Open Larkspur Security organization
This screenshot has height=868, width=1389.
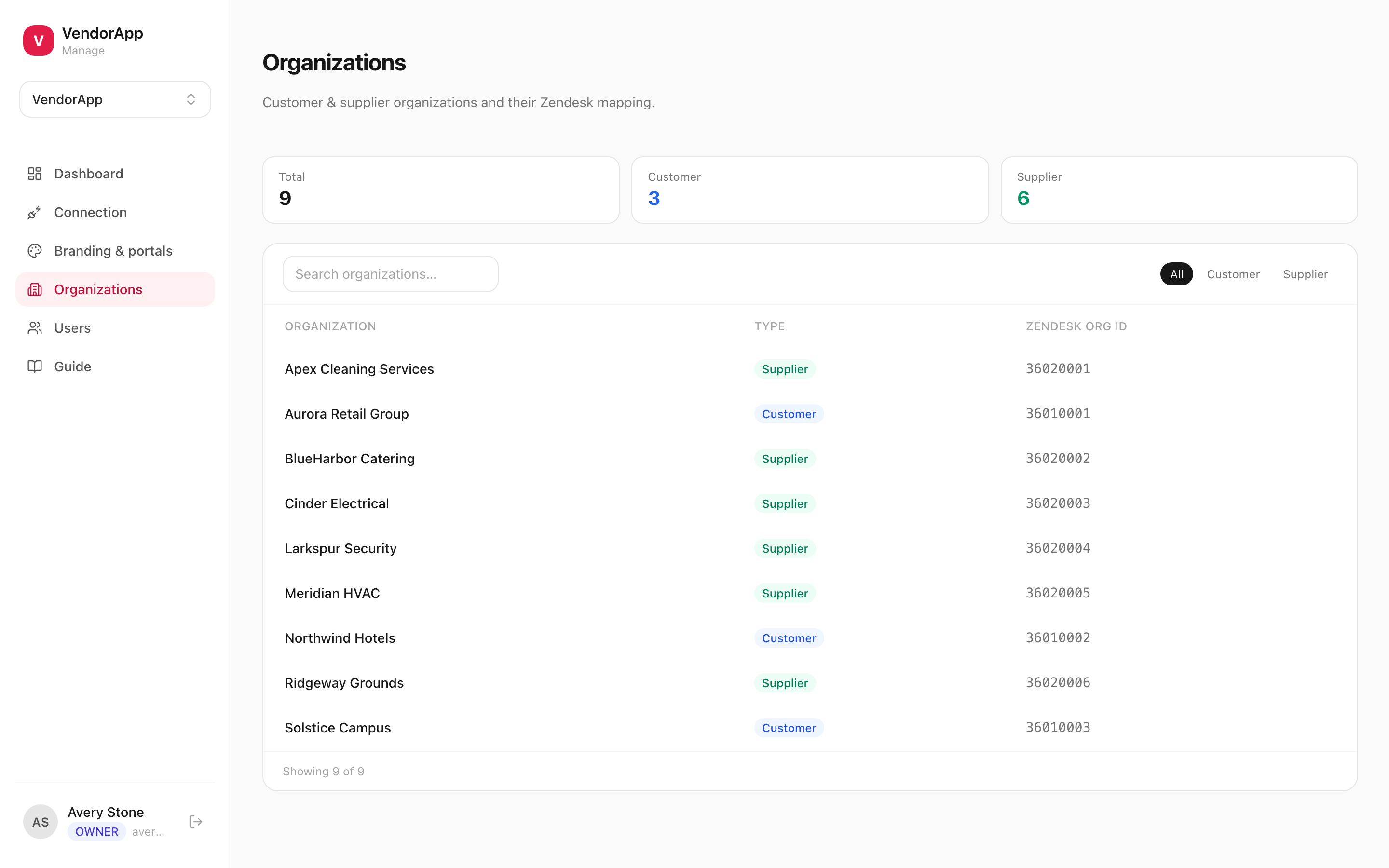tap(340, 548)
